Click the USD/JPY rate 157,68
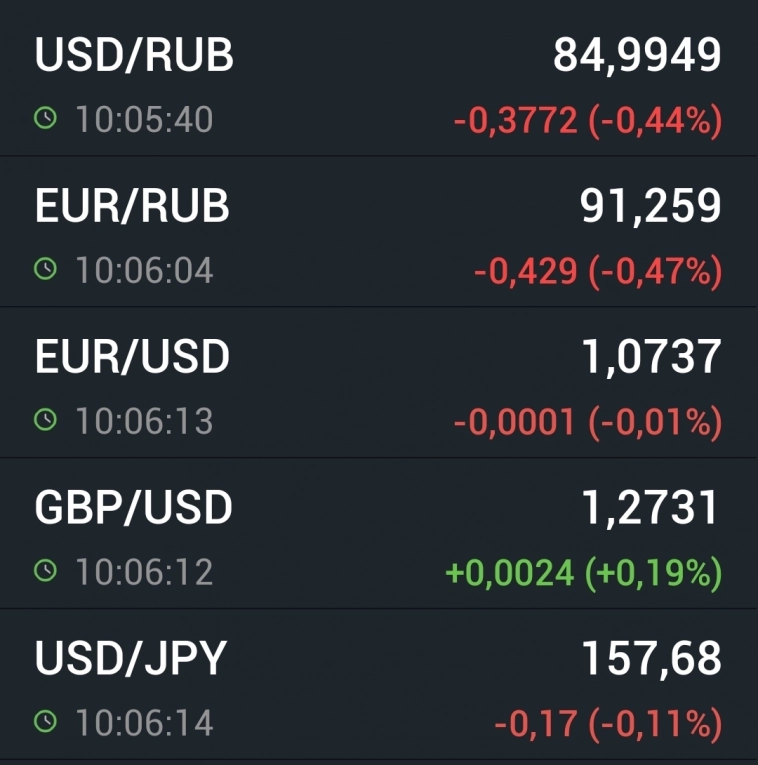Screen dimensions: 758x765 [x=651, y=658]
